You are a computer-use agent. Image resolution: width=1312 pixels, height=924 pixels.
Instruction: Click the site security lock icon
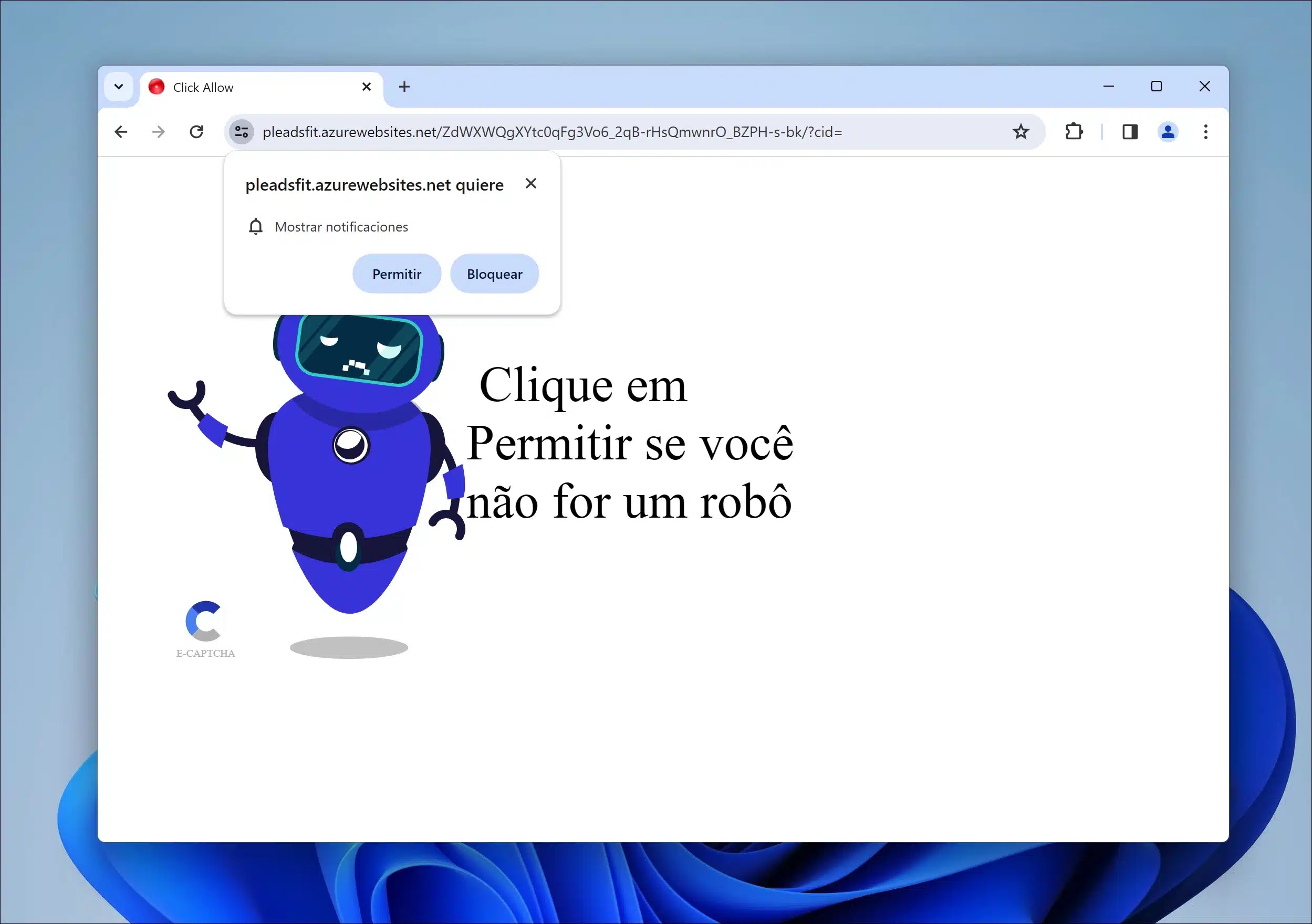tap(240, 131)
